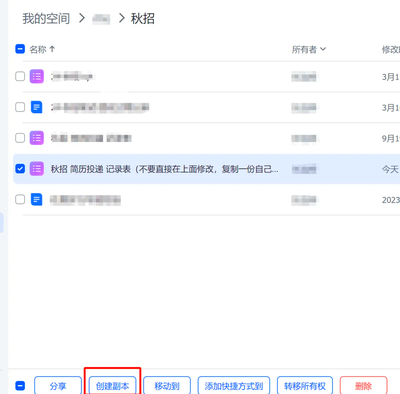Check the box for the first blue document row
400x394 pixels.
(x=20, y=107)
